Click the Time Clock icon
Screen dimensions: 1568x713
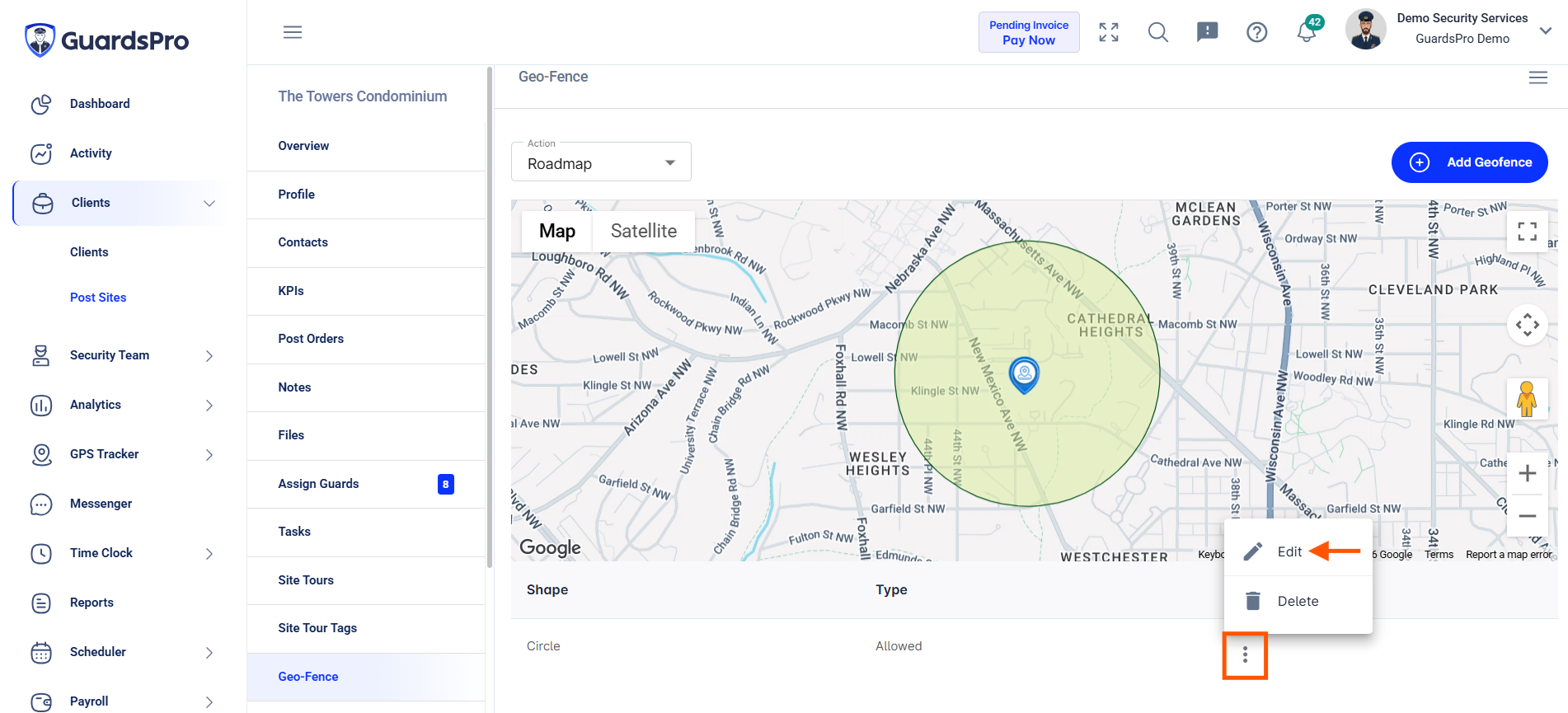(x=41, y=553)
